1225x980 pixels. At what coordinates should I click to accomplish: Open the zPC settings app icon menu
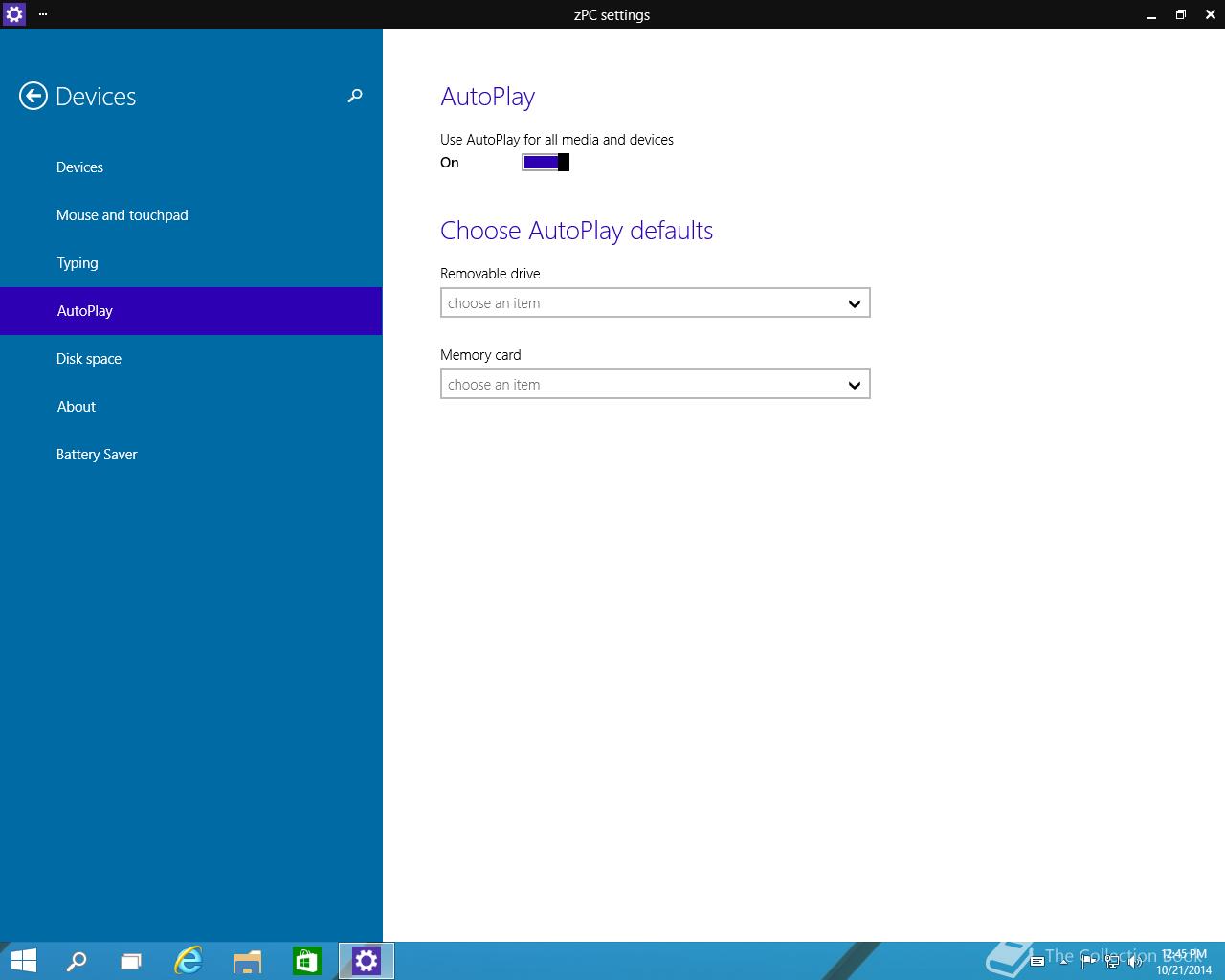pyautogui.click(x=14, y=14)
